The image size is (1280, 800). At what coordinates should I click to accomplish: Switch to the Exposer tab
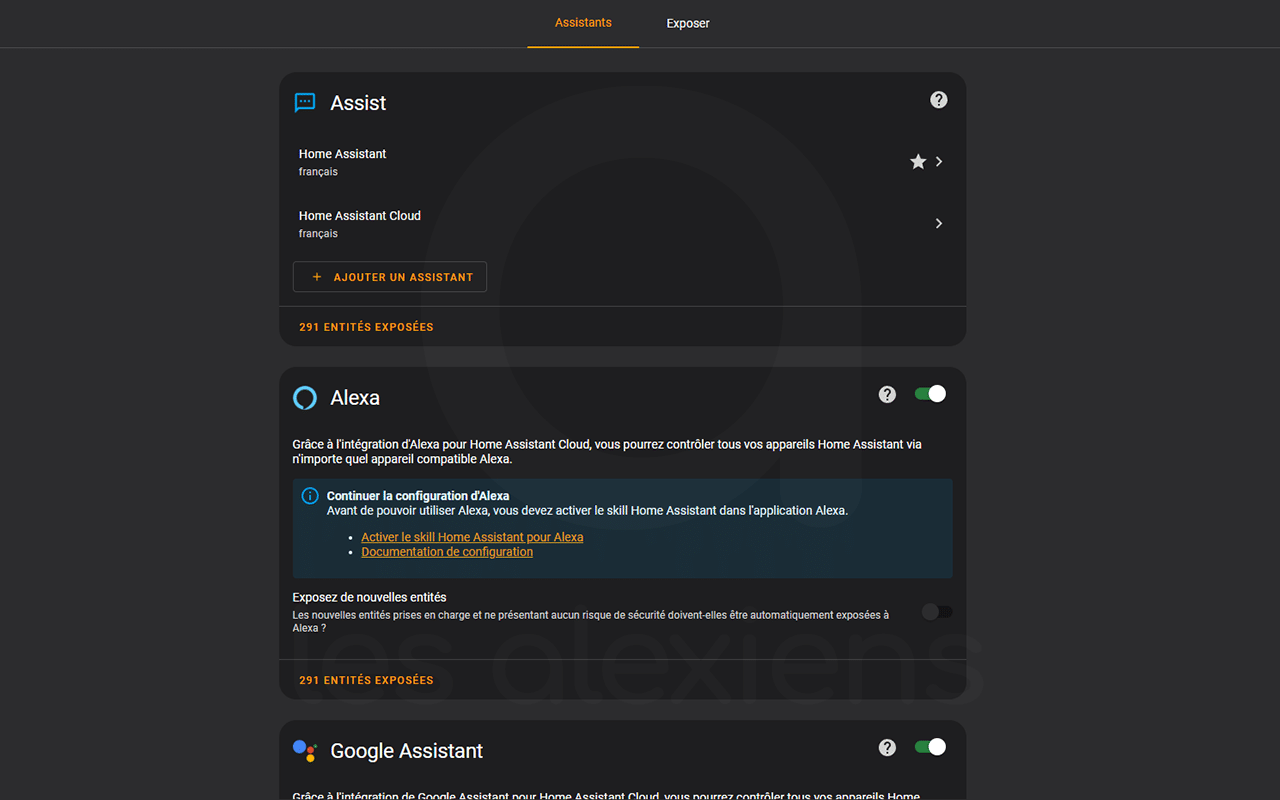688,23
